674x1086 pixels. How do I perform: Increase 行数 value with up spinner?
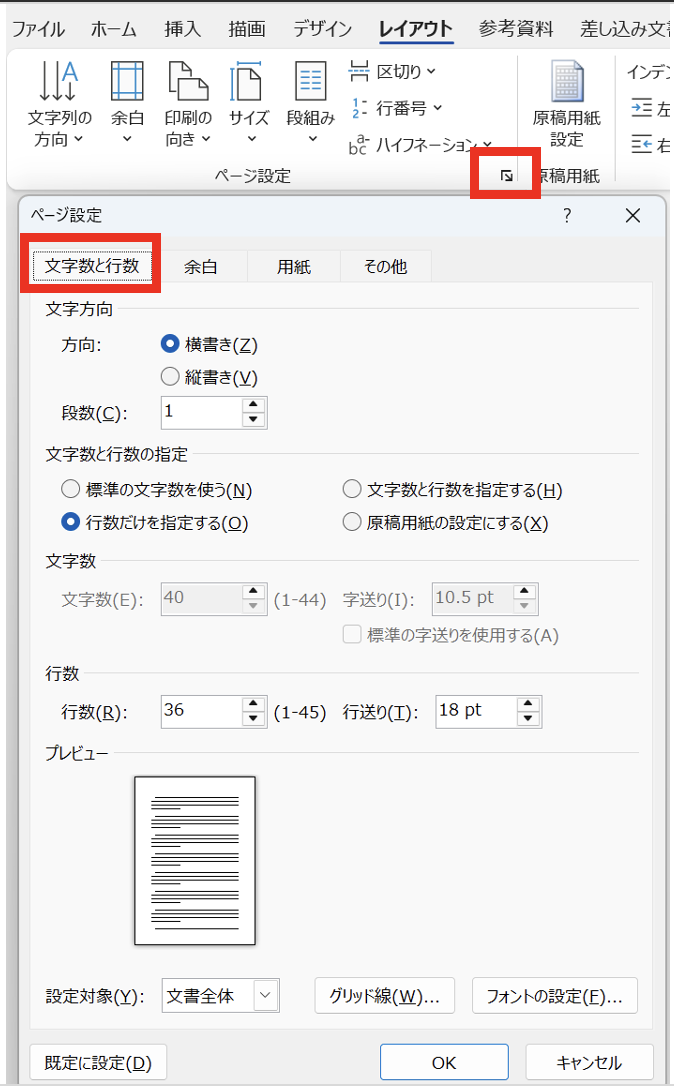pyautogui.click(x=254, y=704)
